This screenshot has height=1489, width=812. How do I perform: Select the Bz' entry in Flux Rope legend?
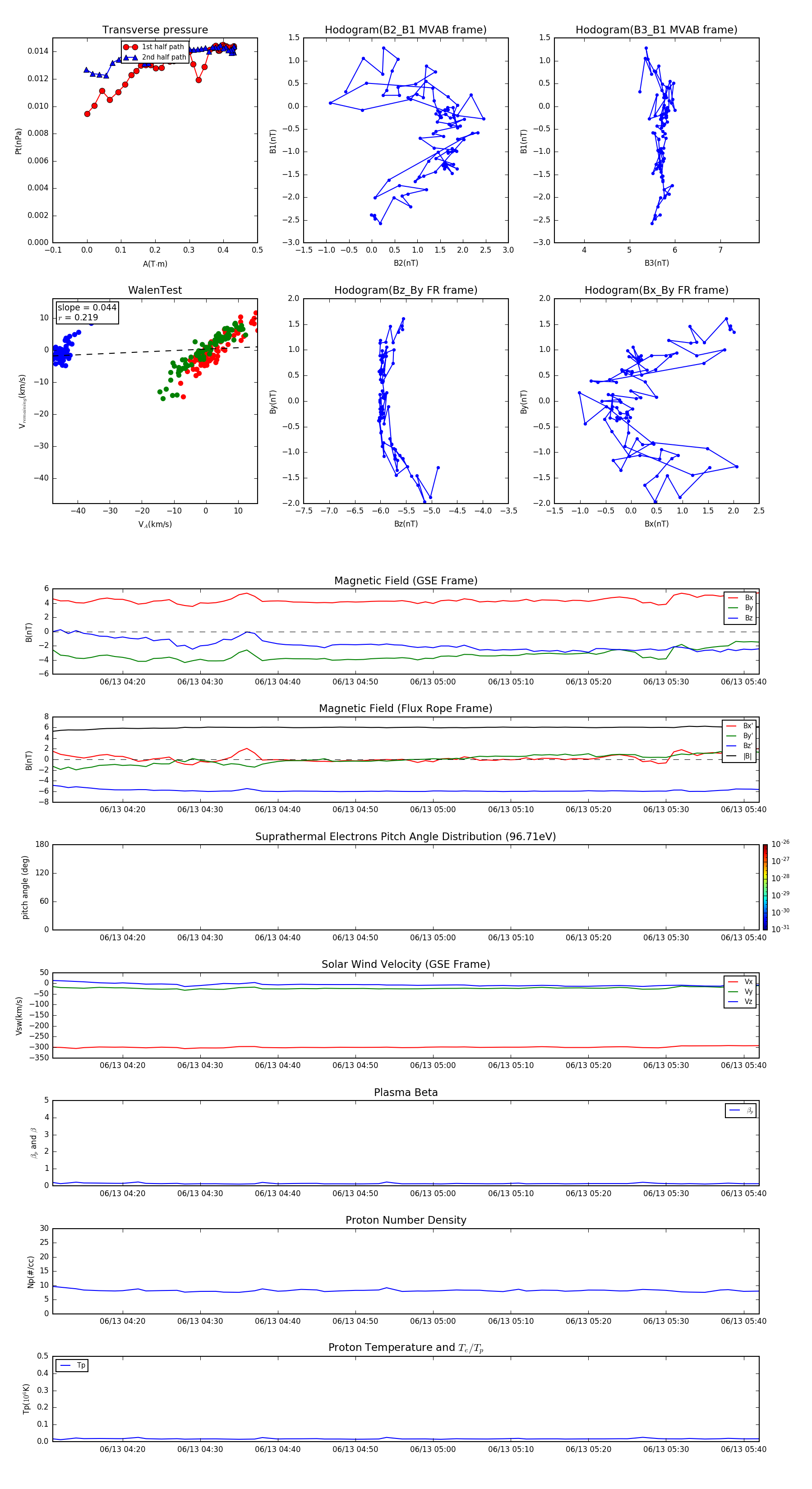(739, 746)
